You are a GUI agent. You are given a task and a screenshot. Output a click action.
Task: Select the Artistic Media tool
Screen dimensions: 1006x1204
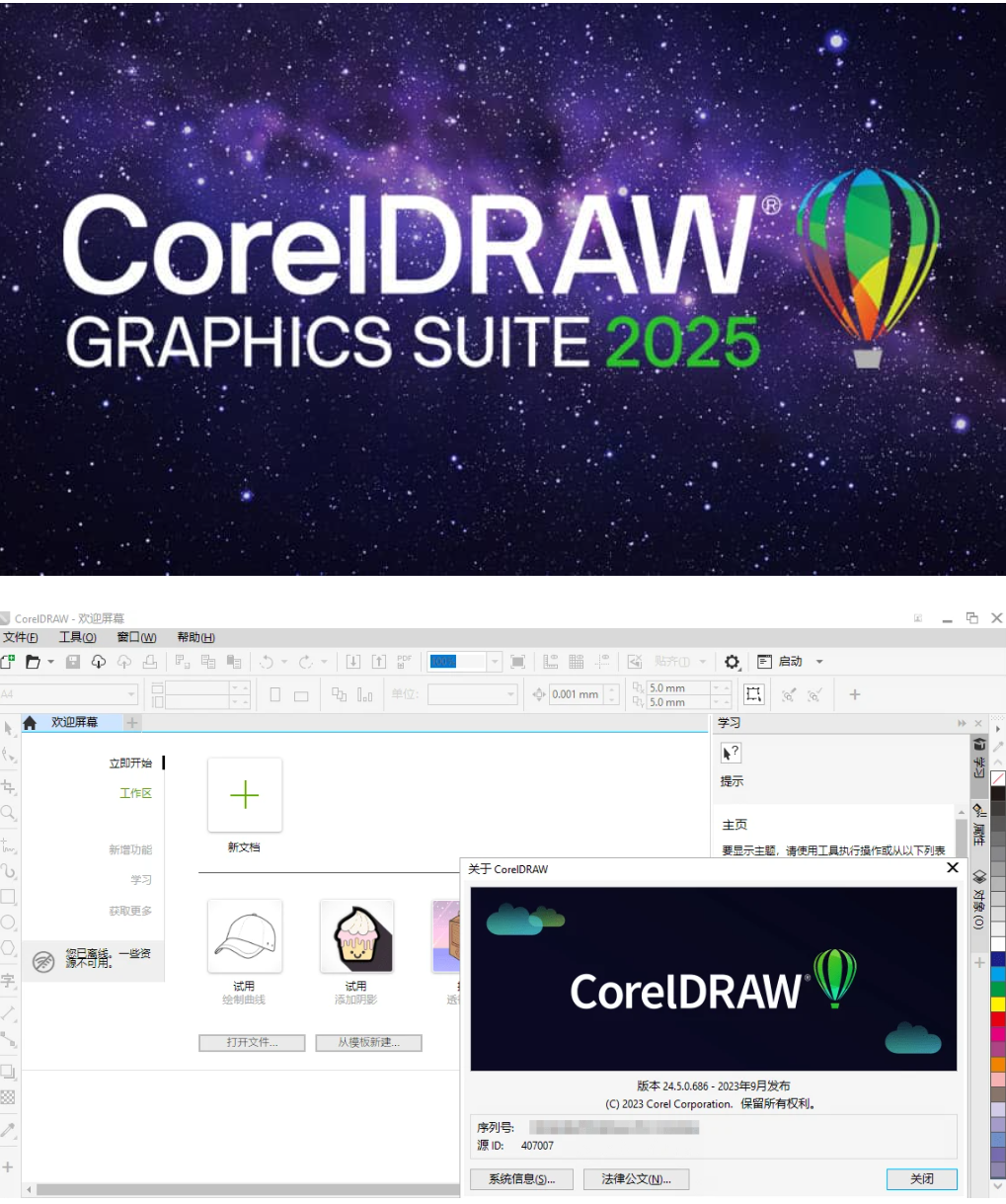coord(8,871)
